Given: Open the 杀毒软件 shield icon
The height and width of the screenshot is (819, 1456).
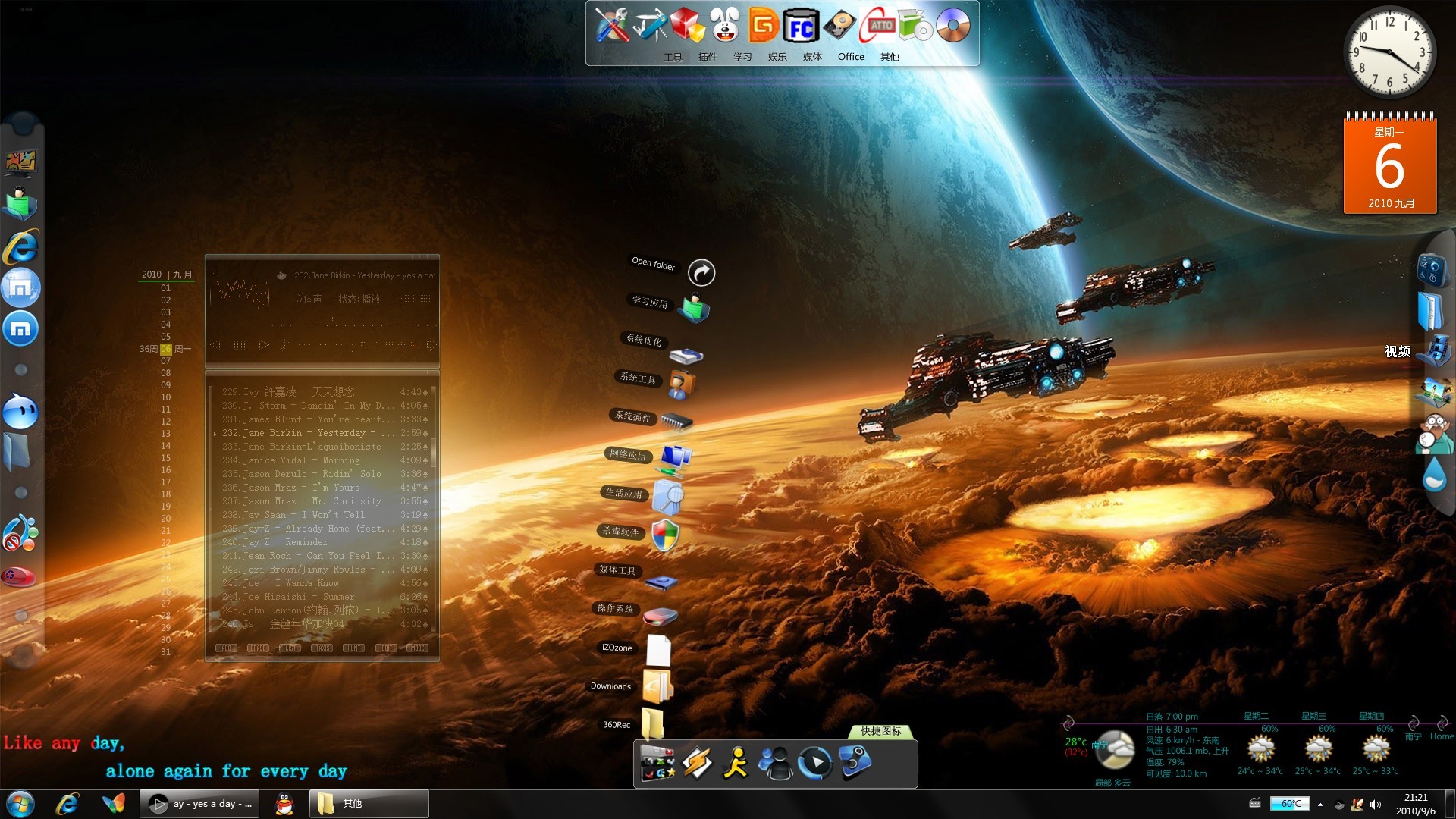Looking at the screenshot, I should pos(665,535).
